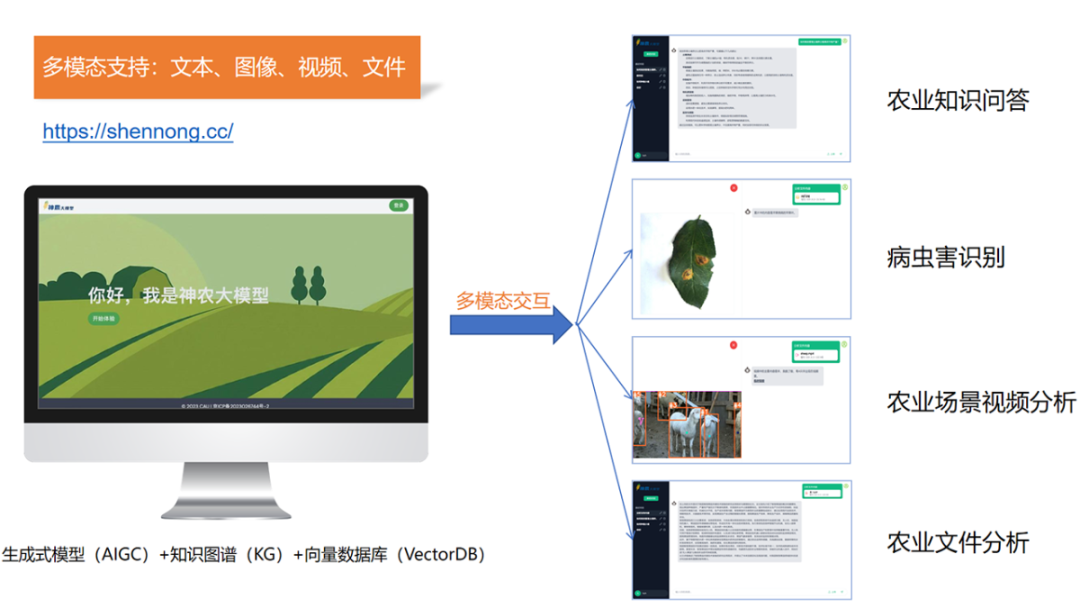This screenshot has height=608, width=1080.
Task: Select the 农业场景视频分析 label
Action: [x=980, y=402]
